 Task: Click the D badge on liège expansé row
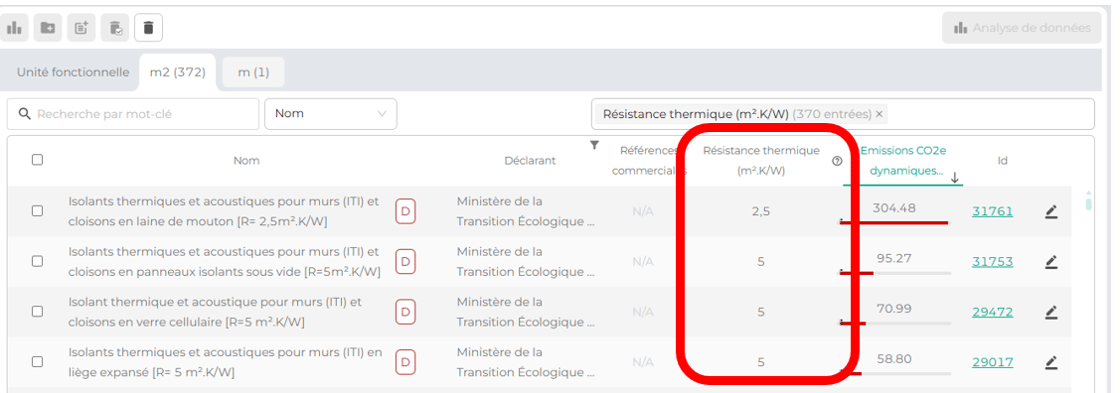406,363
